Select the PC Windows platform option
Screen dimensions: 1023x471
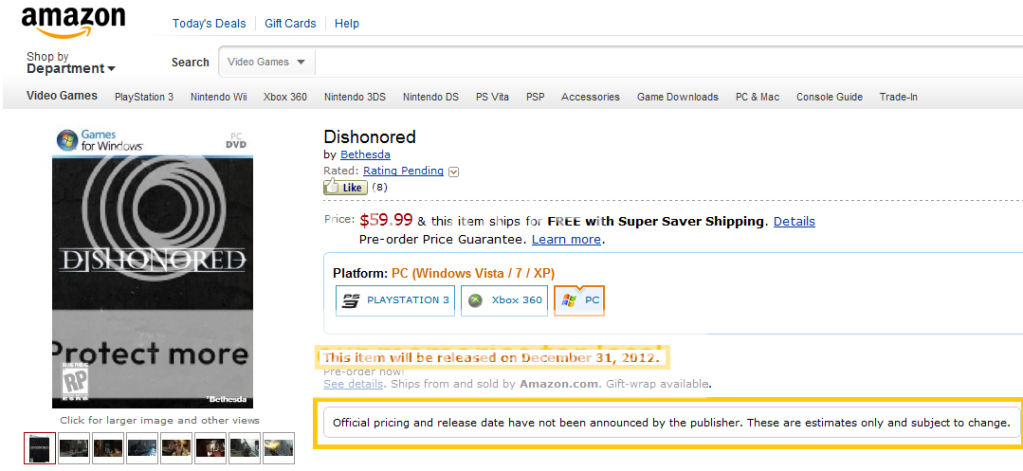pos(579,300)
